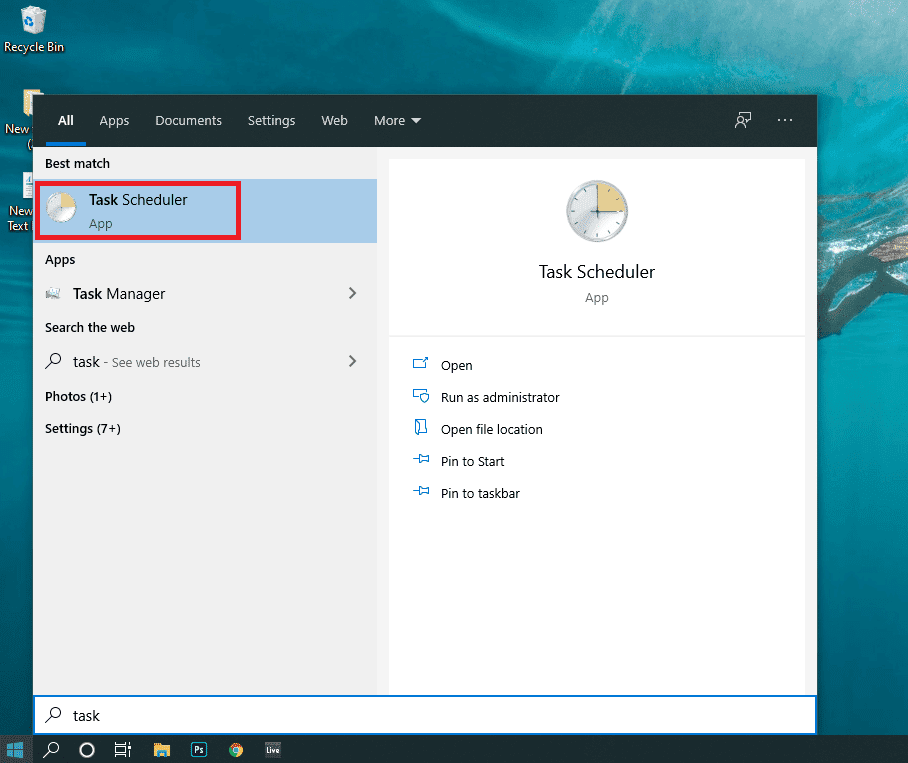Pin Task Scheduler to Start
The width and height of the screenshot is (908, 763).
pos(472,461)
